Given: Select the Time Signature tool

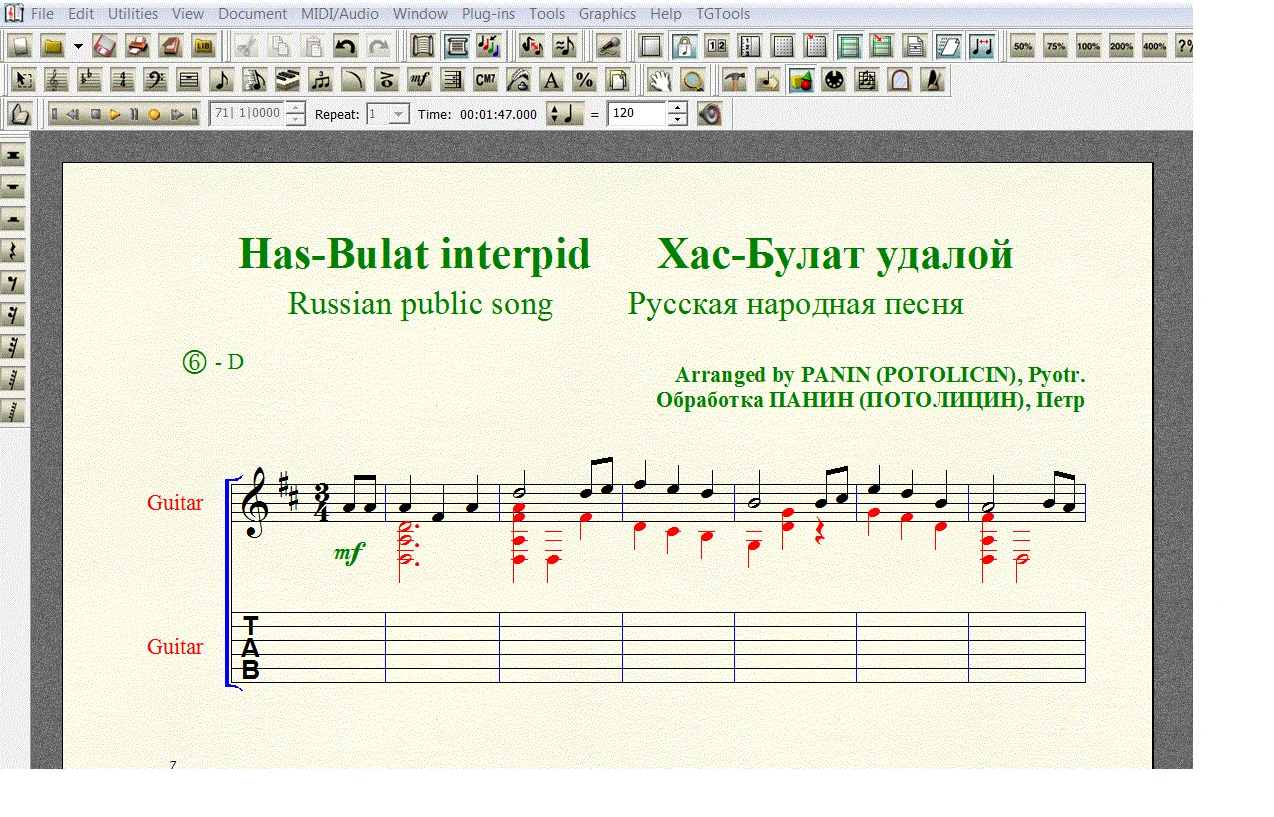Looking at the screenshot, I should coord(122,80).
